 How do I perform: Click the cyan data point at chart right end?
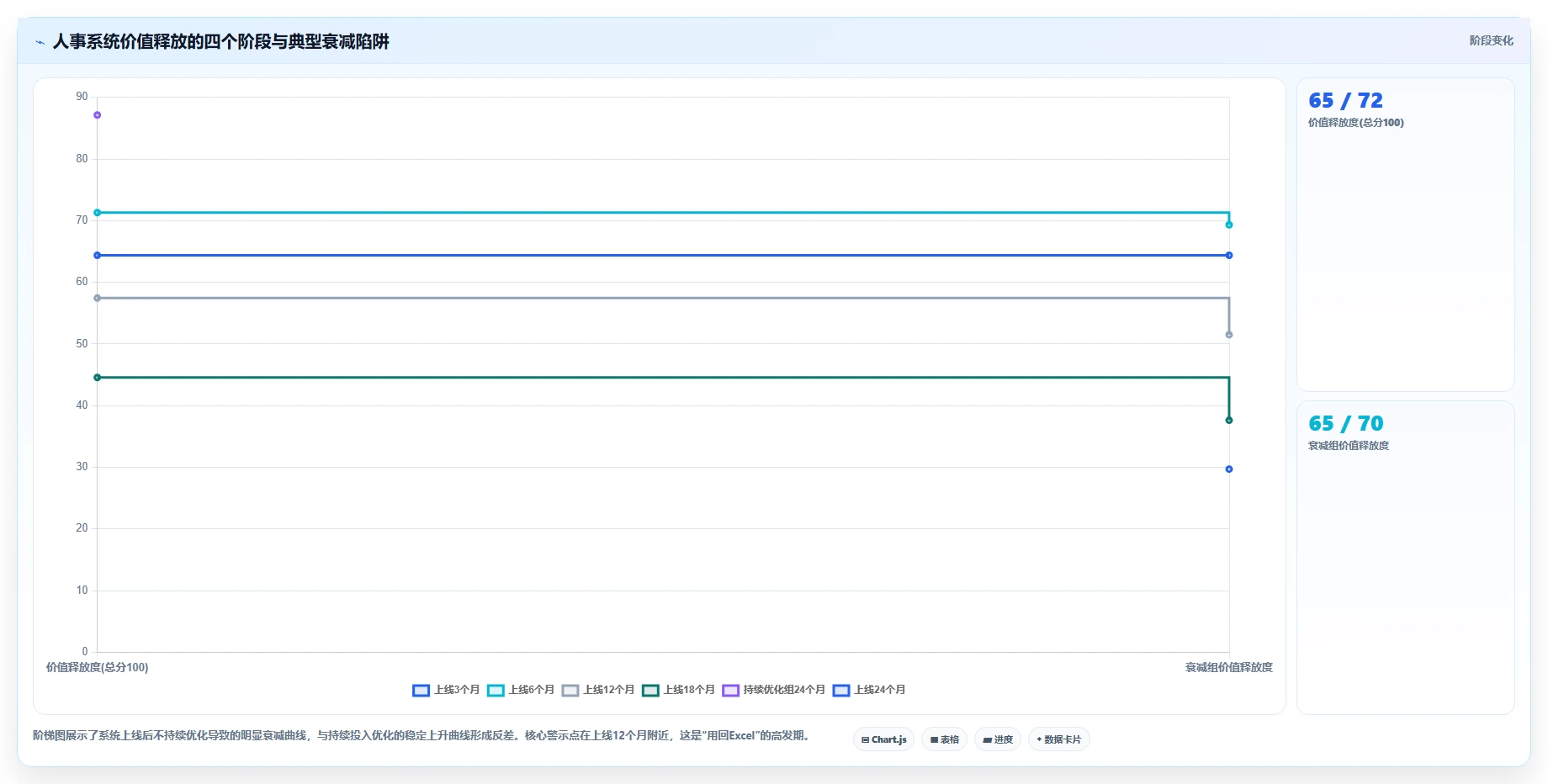(1229, 225)
